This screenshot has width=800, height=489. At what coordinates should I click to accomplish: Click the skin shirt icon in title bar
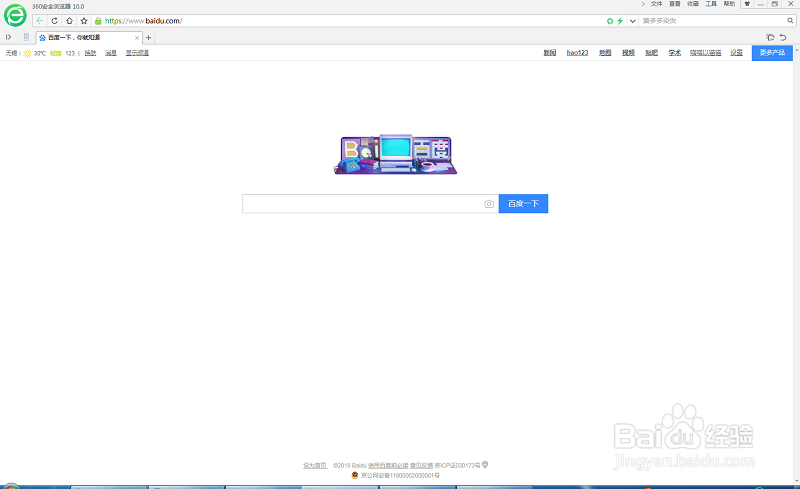pos(747,4)
